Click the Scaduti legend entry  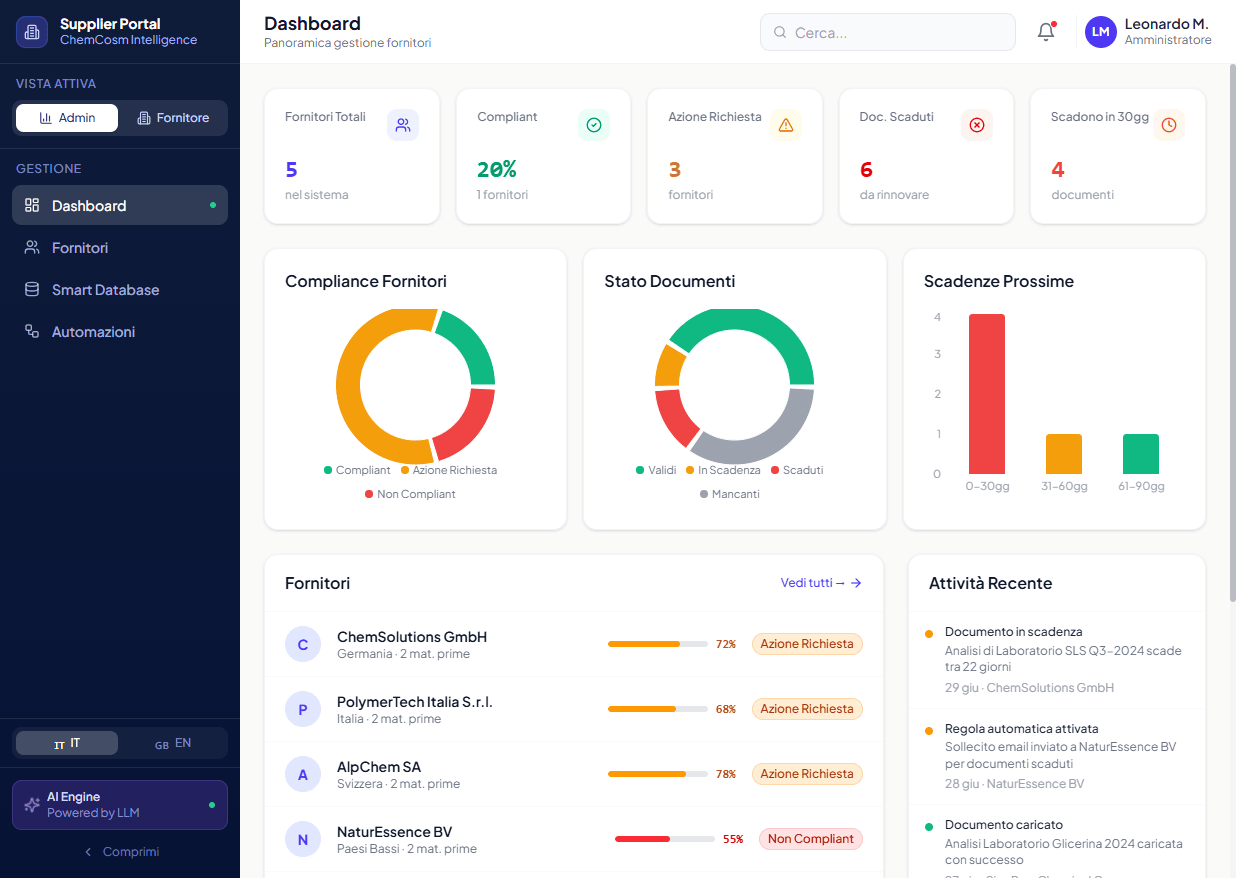click(x=797, y=470)
